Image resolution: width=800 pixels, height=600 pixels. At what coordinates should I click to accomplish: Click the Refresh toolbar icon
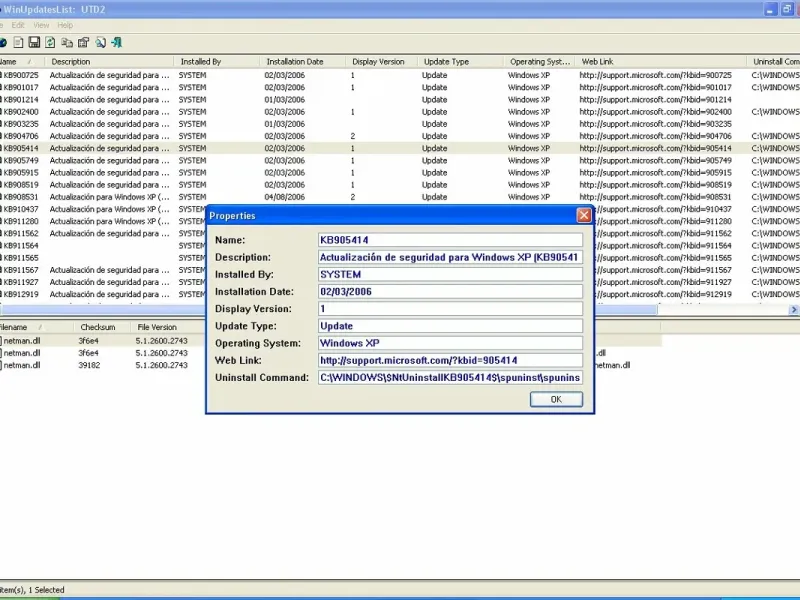tap(50, 43)
